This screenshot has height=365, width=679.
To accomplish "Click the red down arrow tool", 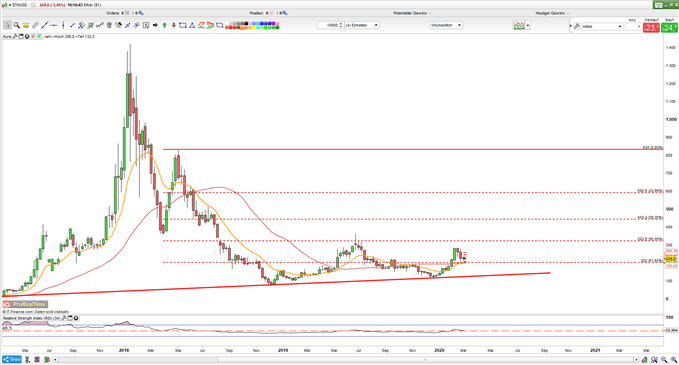I will click(x=174, y=25).
